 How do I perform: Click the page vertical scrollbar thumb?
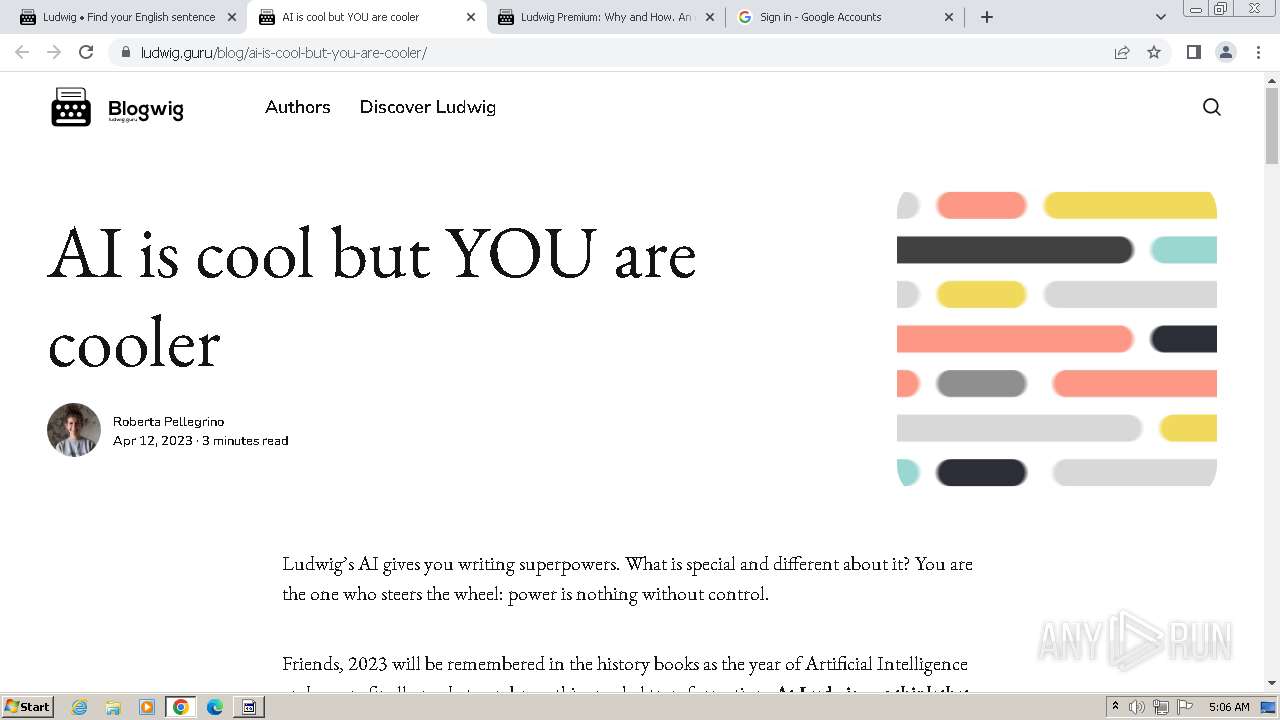coord(1272,125)
